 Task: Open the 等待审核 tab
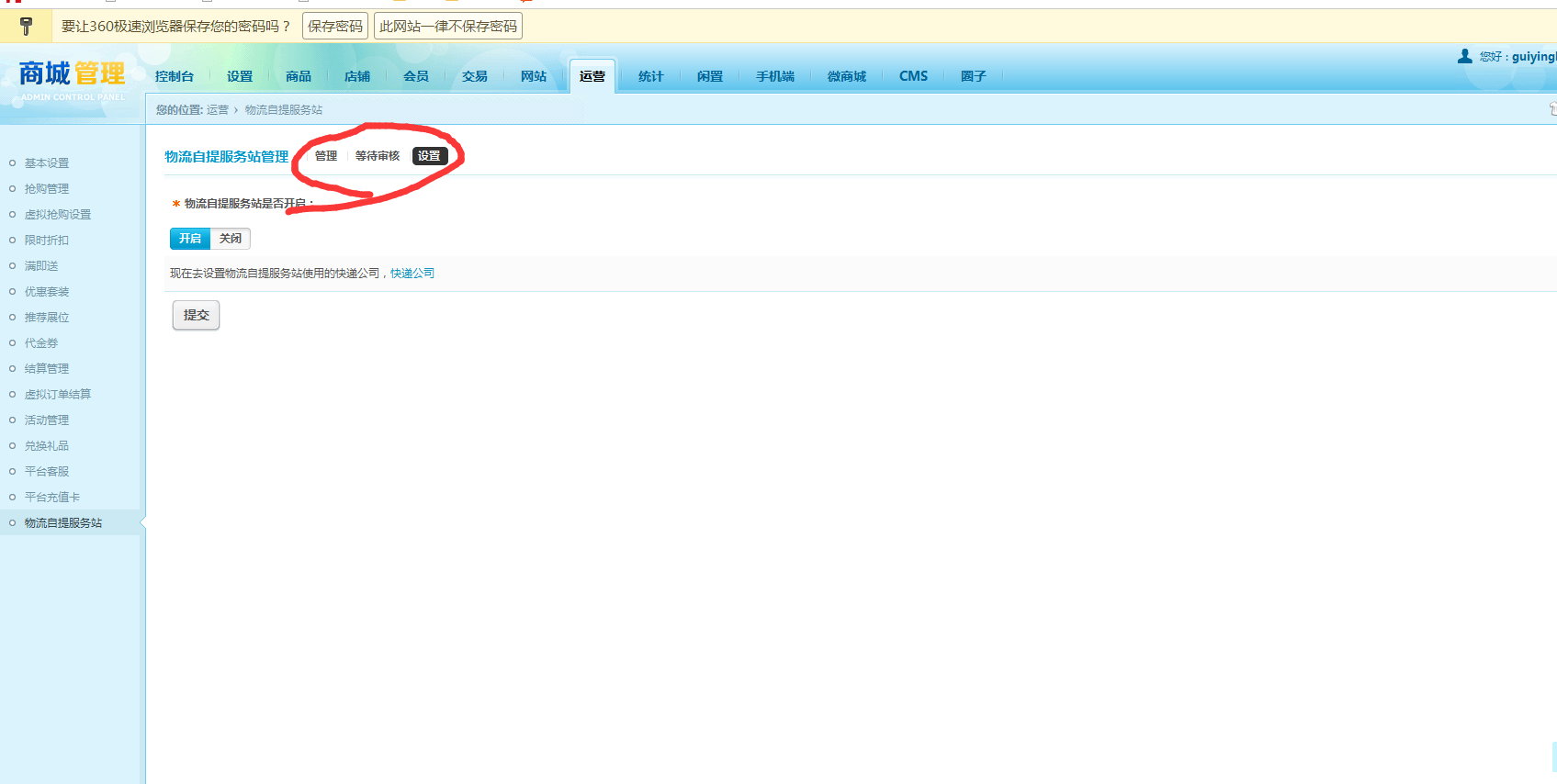(x=378, y=156)
